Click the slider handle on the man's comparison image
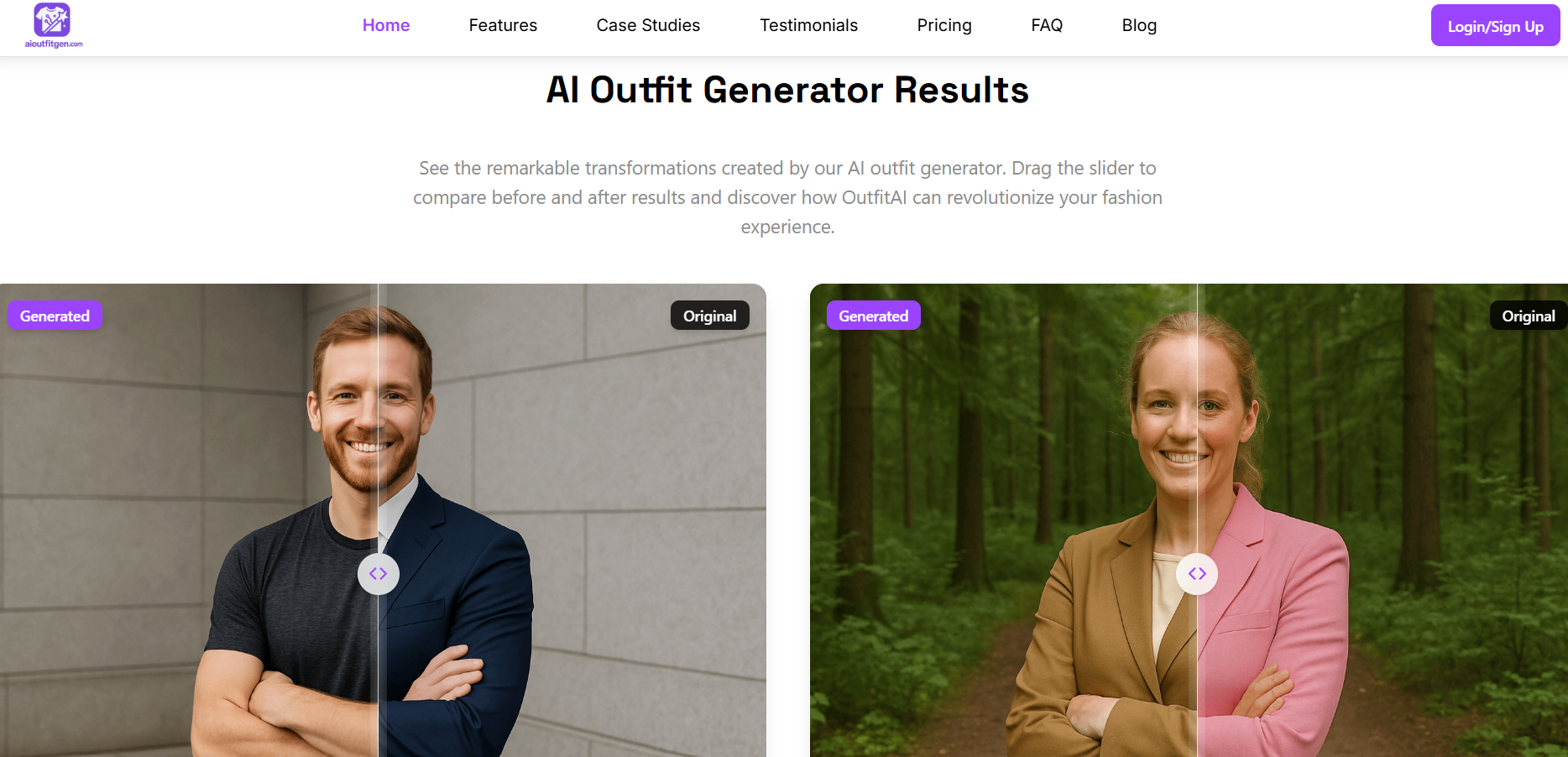The image size is (1568, 757). coord(379,574)
